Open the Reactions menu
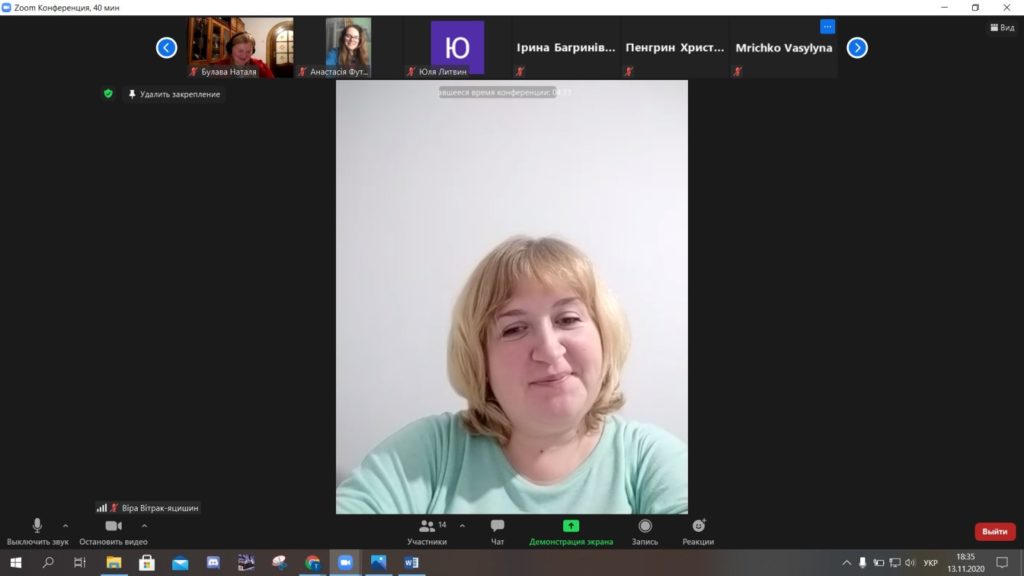Image resolution: width=1024 pixels, height=576 pixels. tap(698, 532)
